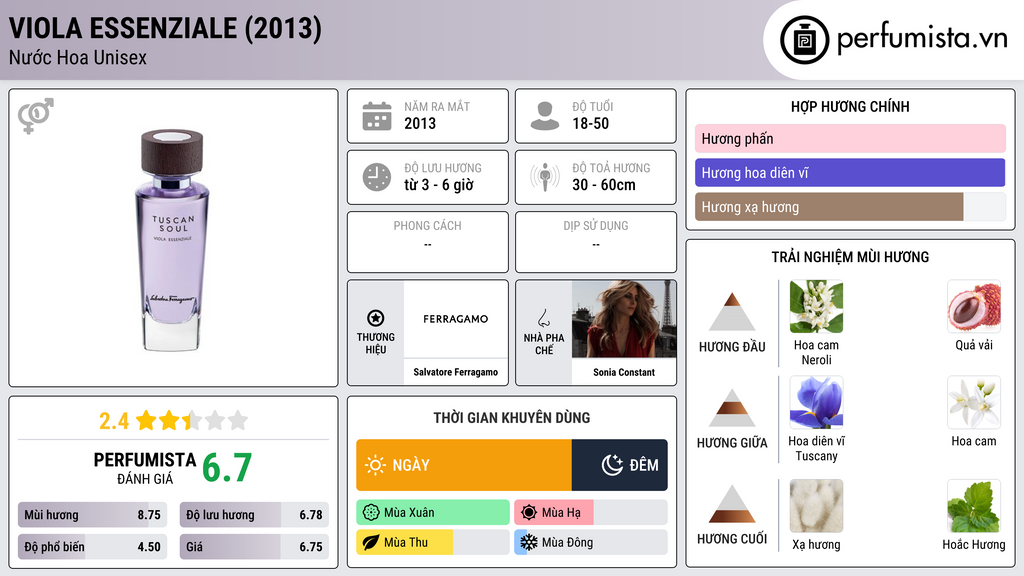Click the sun icon in the Ngày bar
1024x576 pixels.
pos(375,465)
